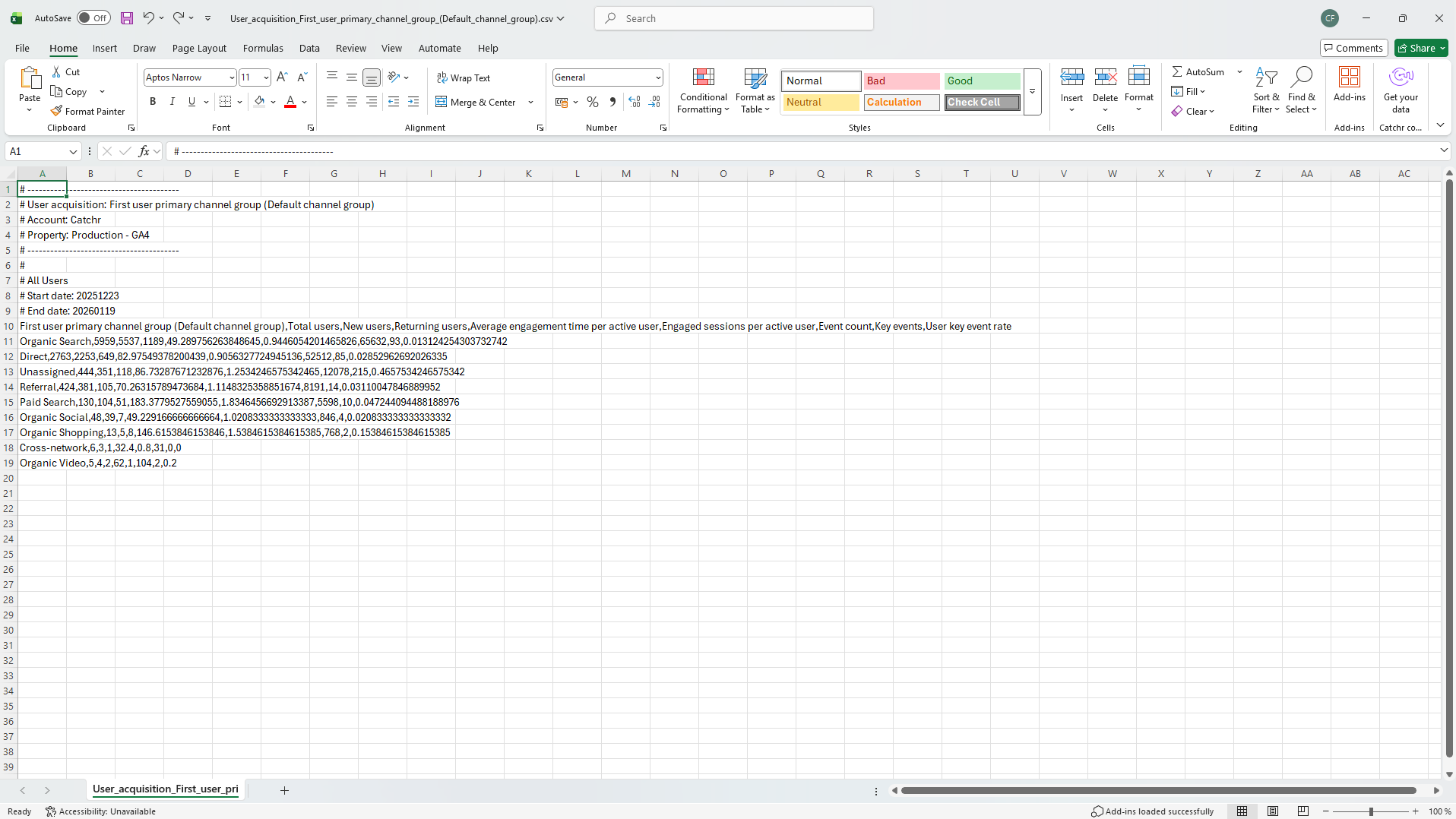Expand the Fill Color dropdown arrow

tap(273, 102)
